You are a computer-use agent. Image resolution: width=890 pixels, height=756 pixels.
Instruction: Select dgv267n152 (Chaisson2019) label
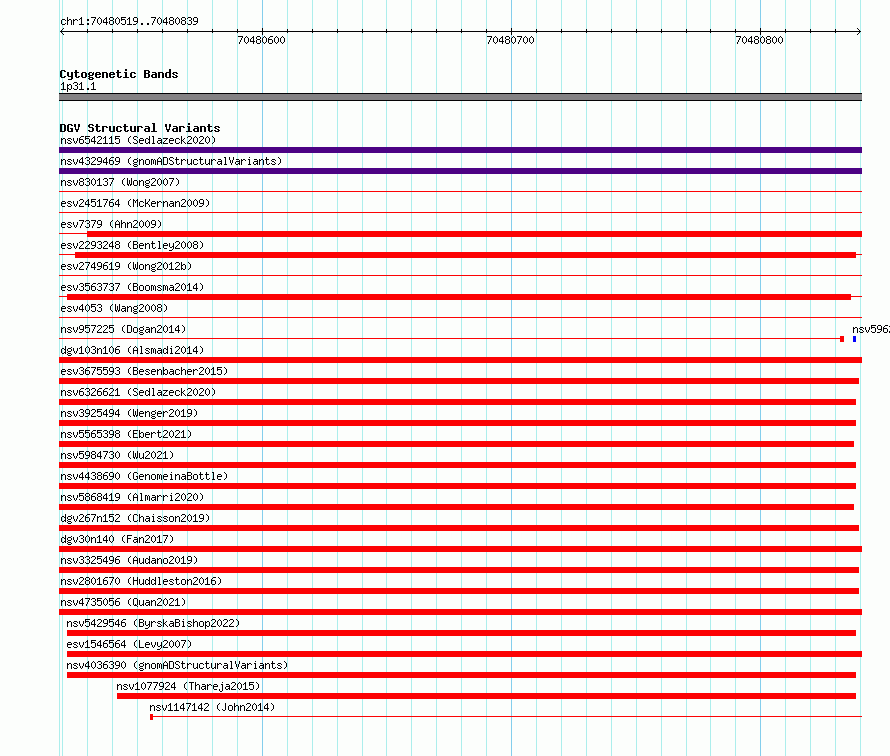(x=135, y=518)
